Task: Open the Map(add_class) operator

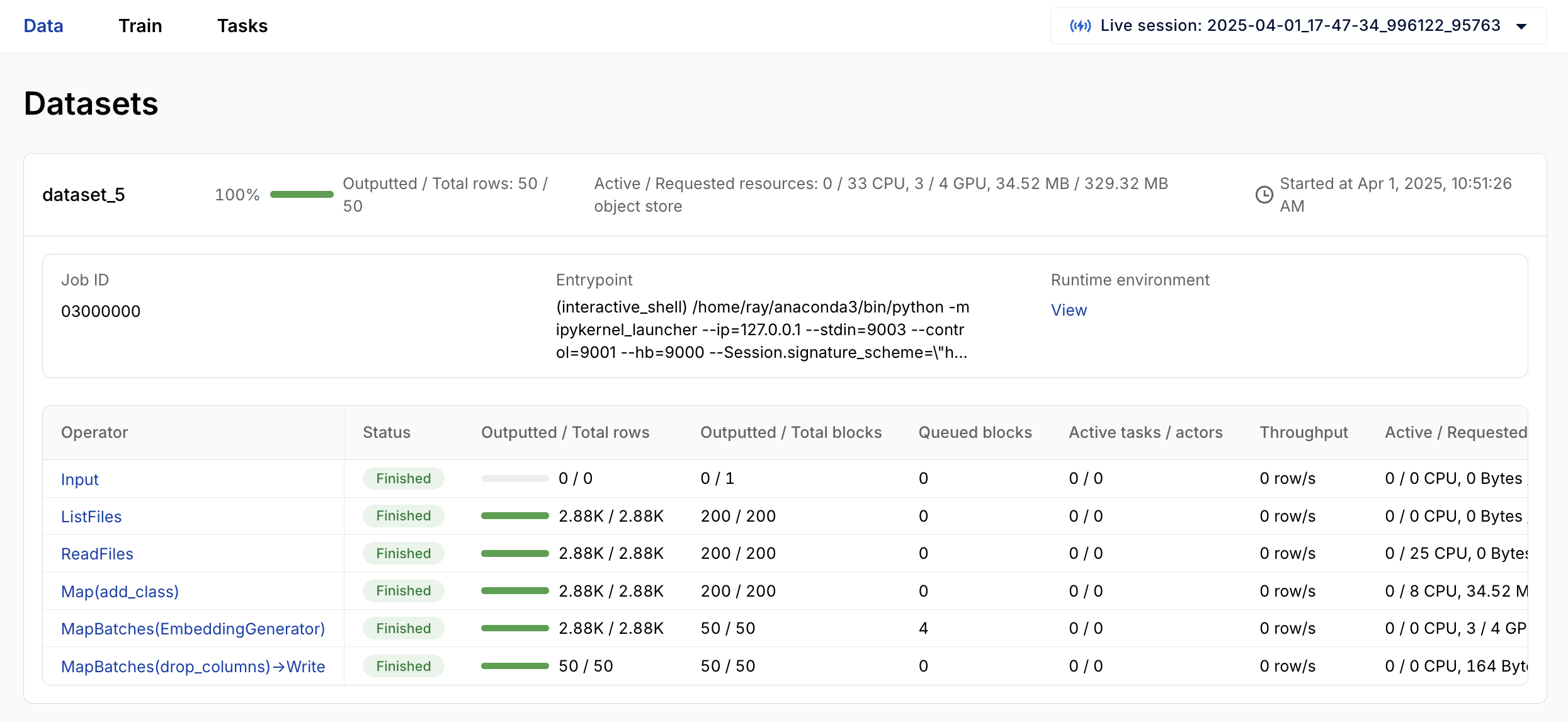Action: tap(120, 592)
